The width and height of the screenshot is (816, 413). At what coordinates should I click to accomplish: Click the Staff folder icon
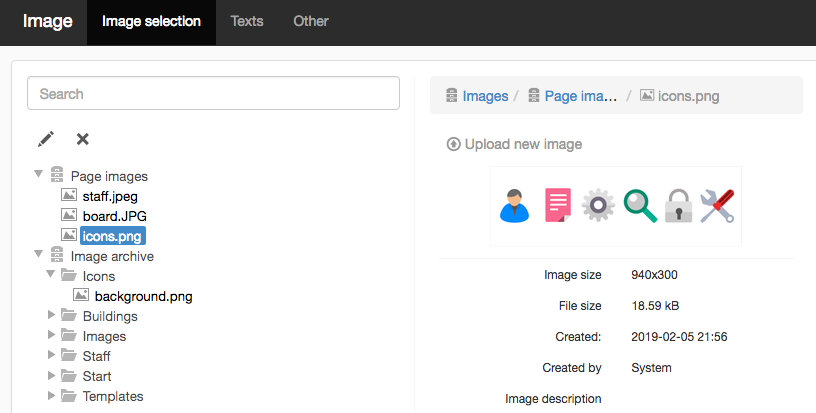coord(69,355)
